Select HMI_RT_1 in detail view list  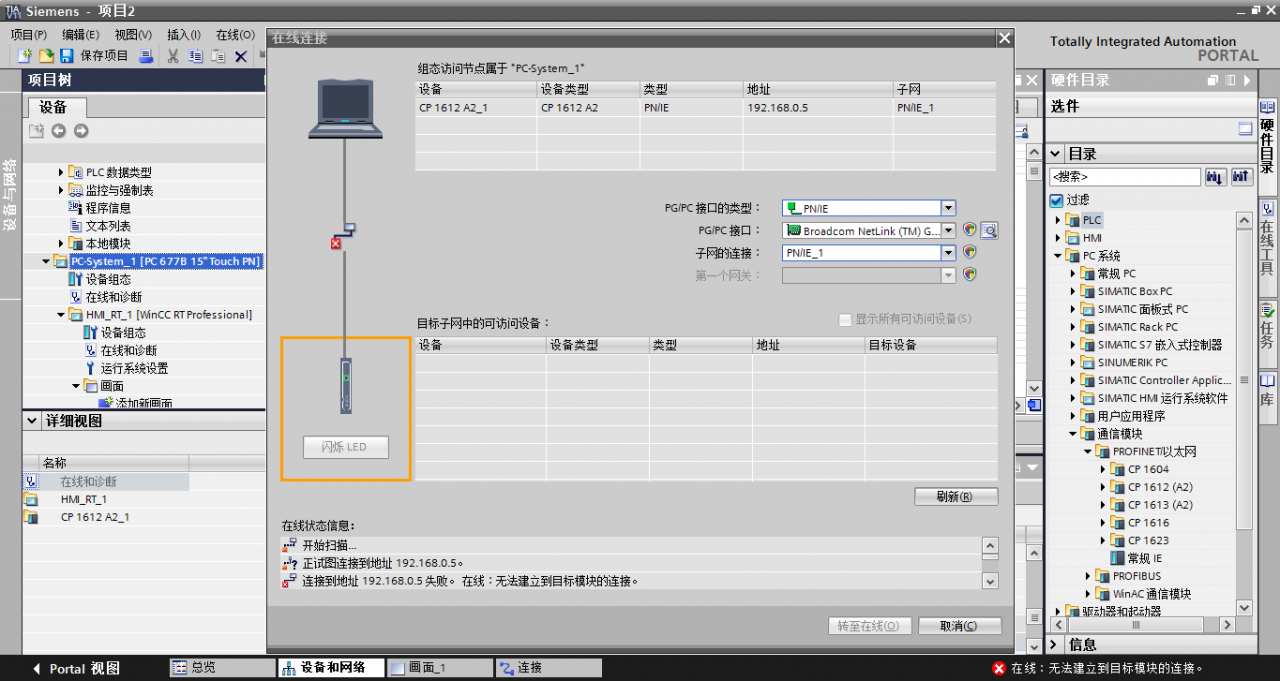point(84,499)
